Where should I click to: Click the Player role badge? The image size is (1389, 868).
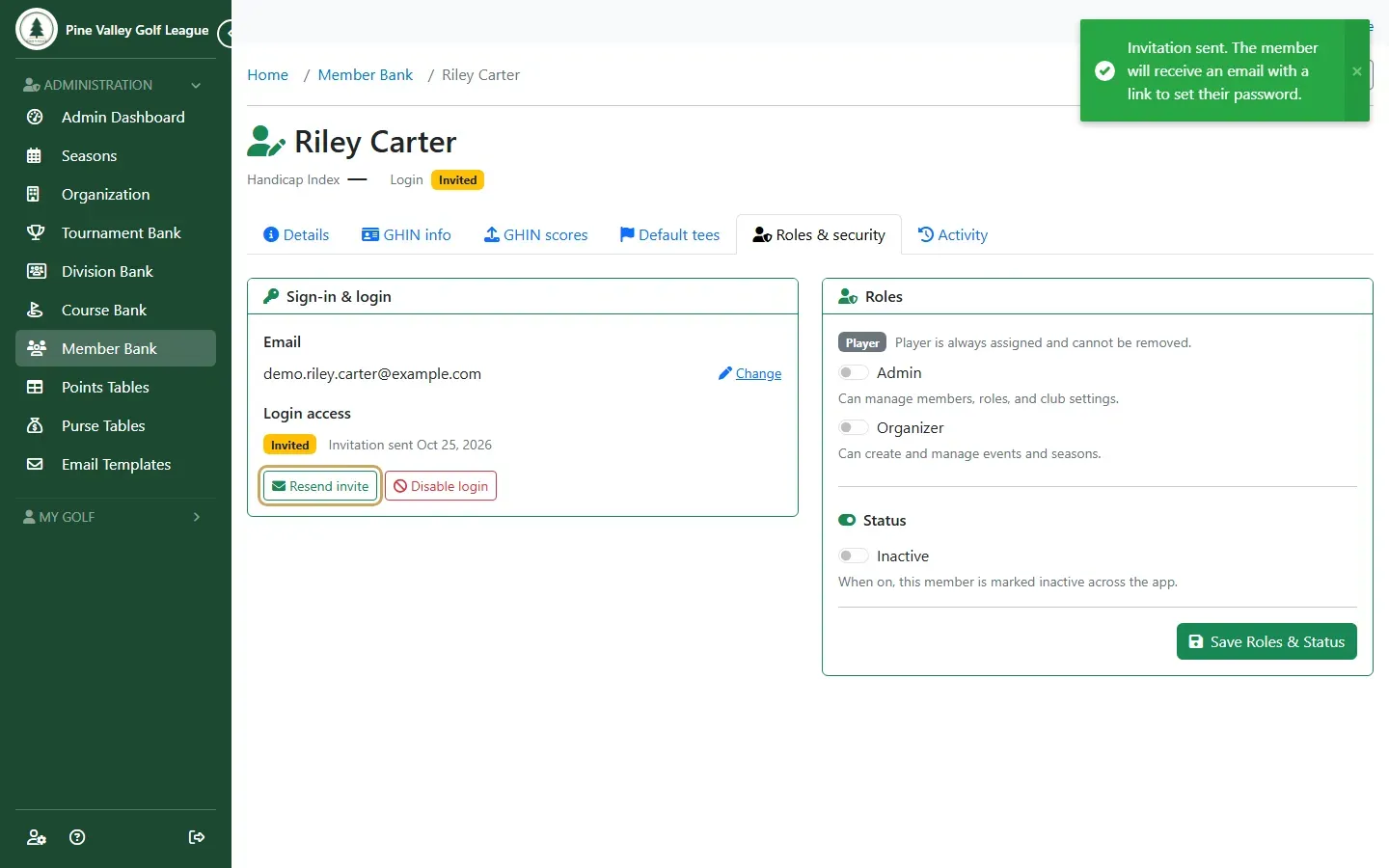tap(862, 342)
